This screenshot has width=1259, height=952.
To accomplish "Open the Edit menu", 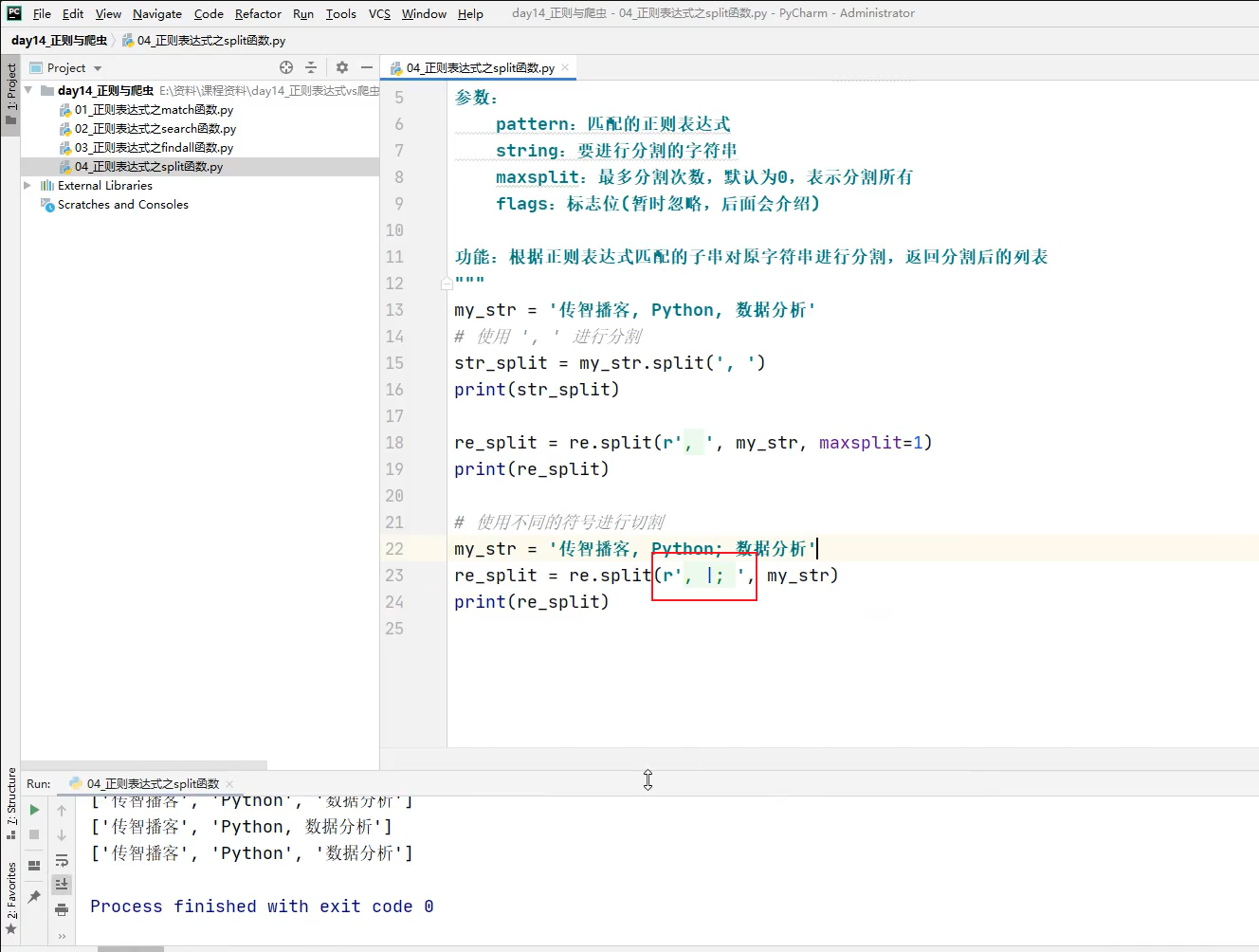I will point(73,13).
